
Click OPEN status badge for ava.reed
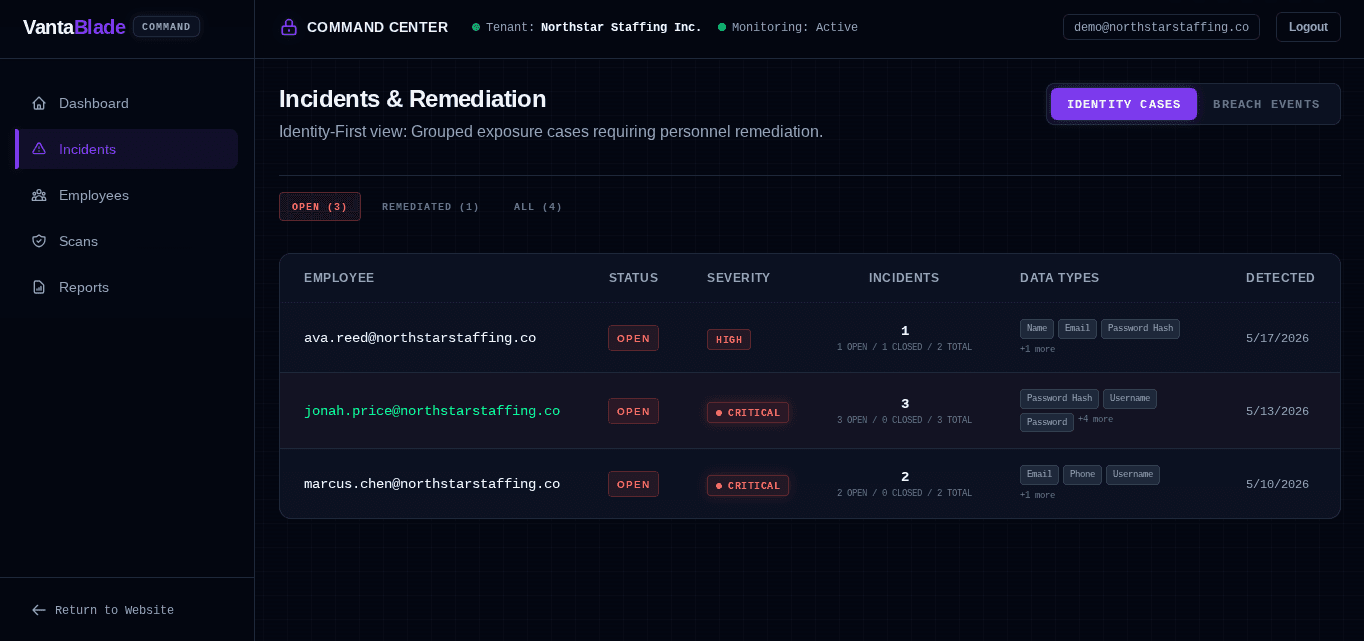click(x=633, y=338)
